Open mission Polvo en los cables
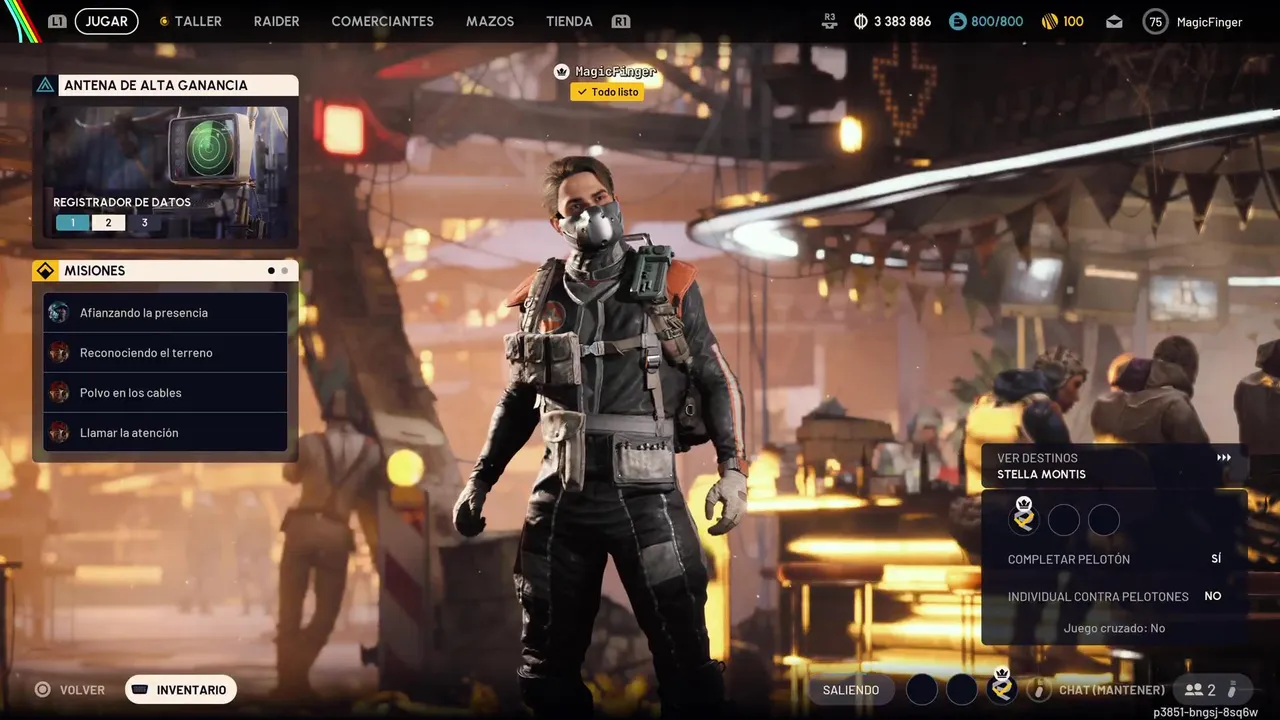Screen dimensions: 1280x720 point(166,393)
